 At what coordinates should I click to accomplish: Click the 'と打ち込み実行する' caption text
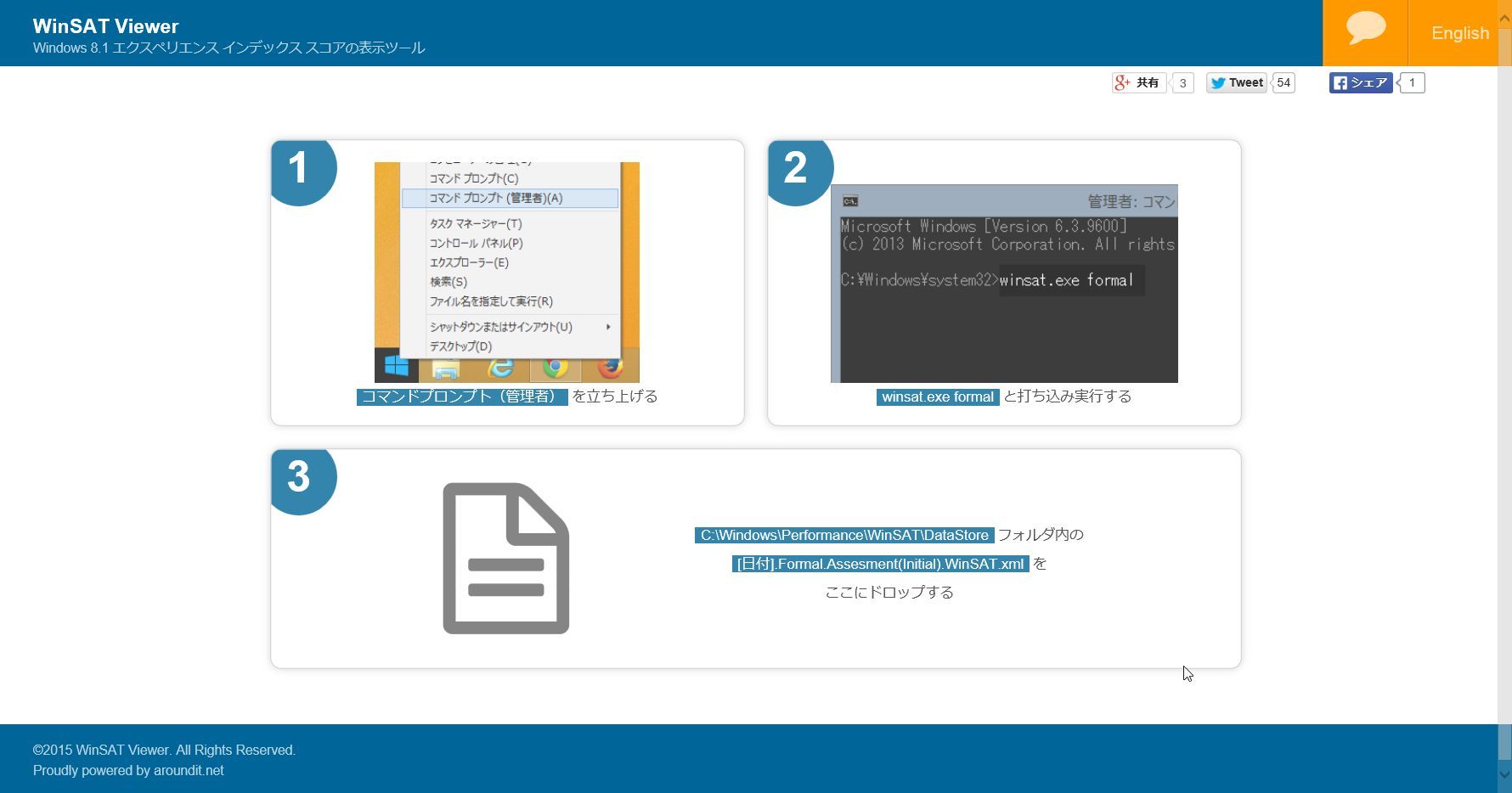click(x=1068, y=396)
